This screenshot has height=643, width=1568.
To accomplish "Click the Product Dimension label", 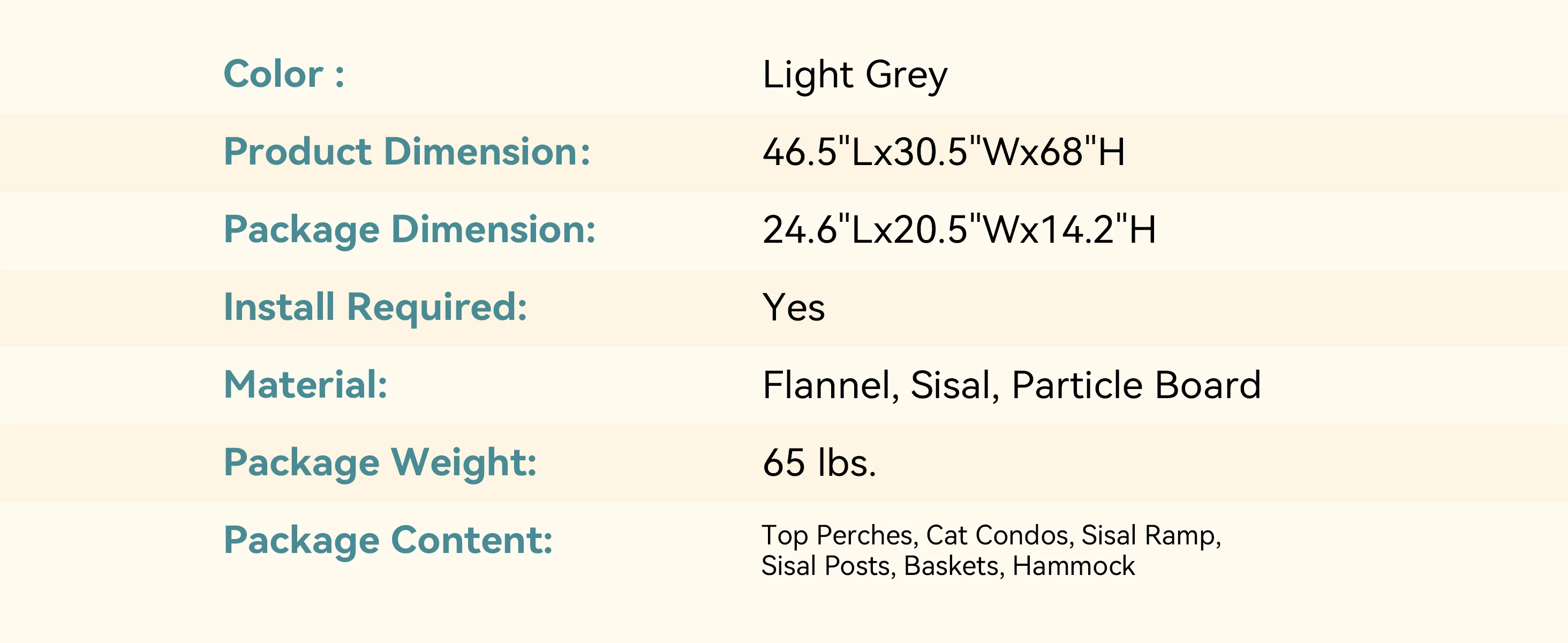I will 406,152.
